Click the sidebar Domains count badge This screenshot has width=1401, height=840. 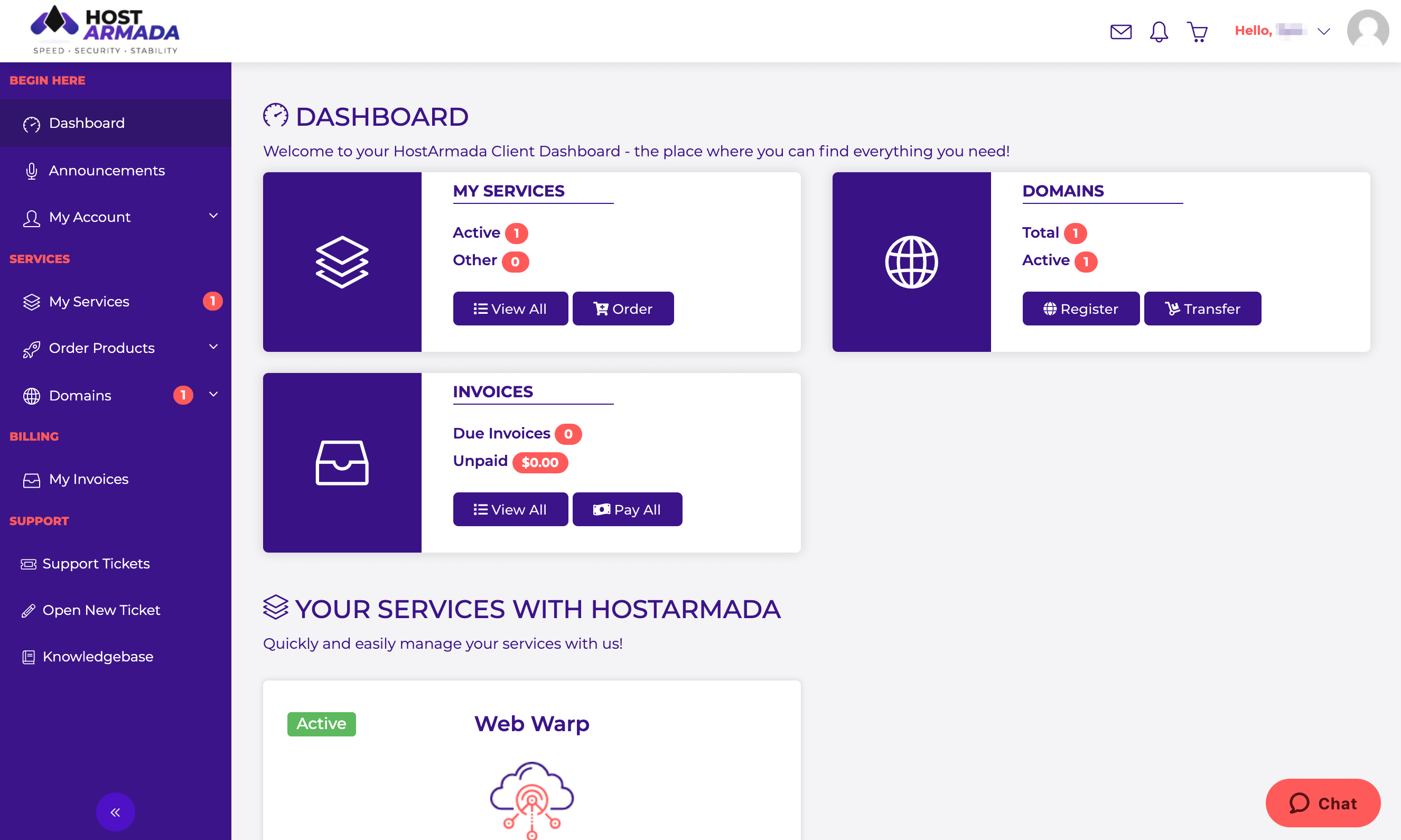[183, 395]
